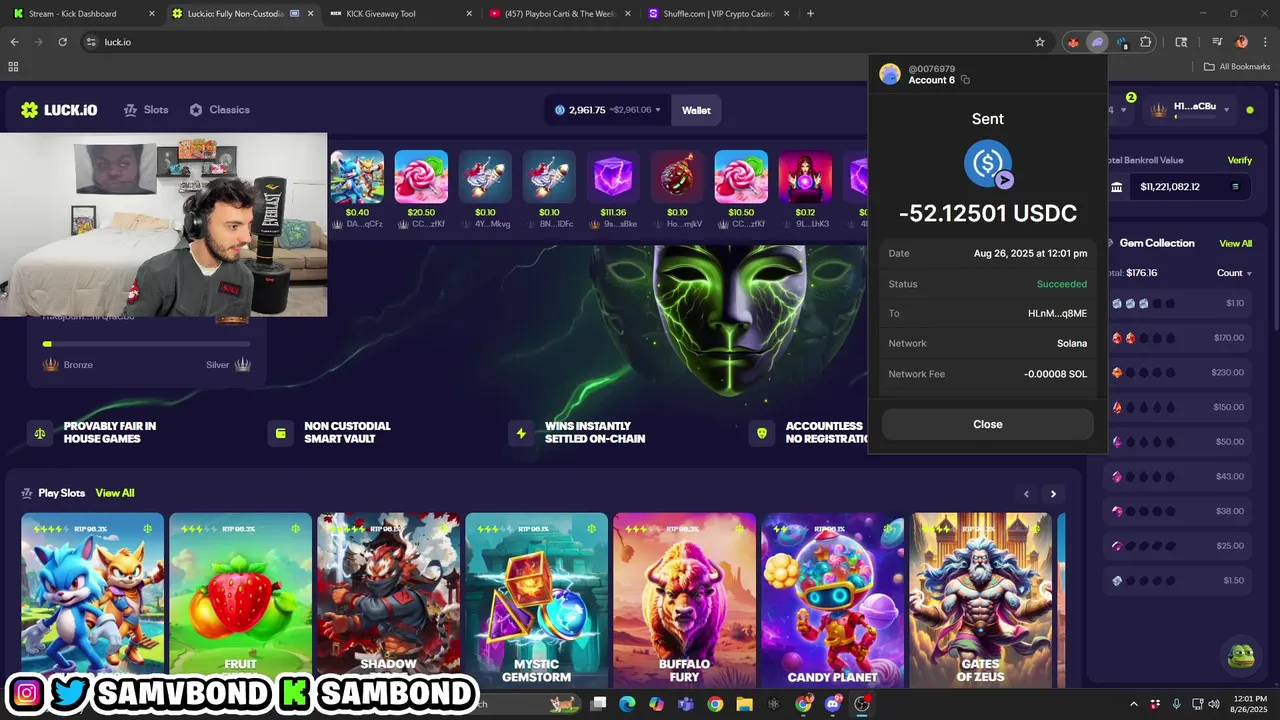1280x720 pixels.
Task: Open the Chrome profile avatar
Action: 1242,42
